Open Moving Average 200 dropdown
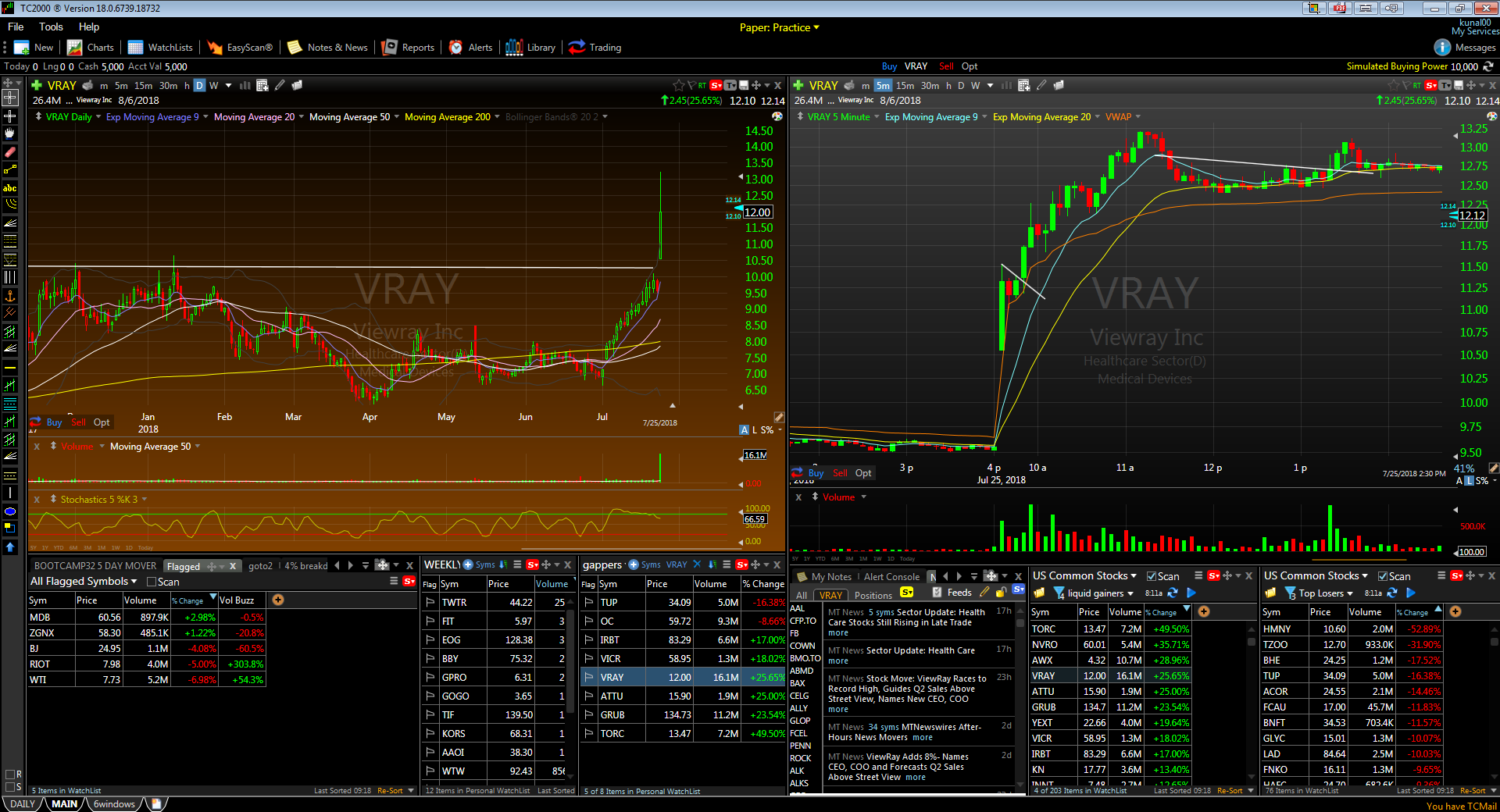Screen dimensions: 1500x812 [497, 117]
